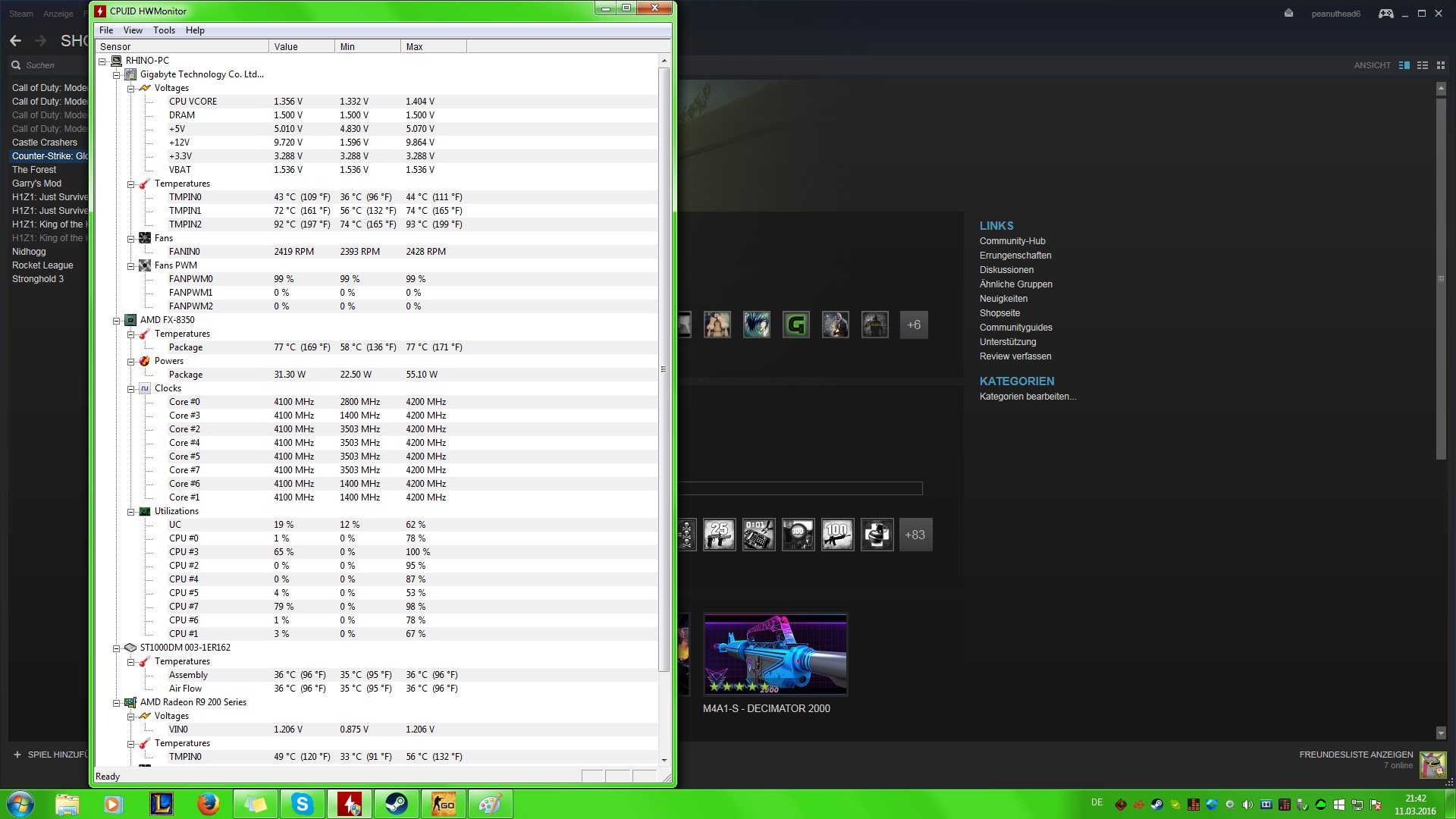Open the View menu in HWMonitor
Image resolution: width=1456 pixels, height=819 pixels.
133,30
